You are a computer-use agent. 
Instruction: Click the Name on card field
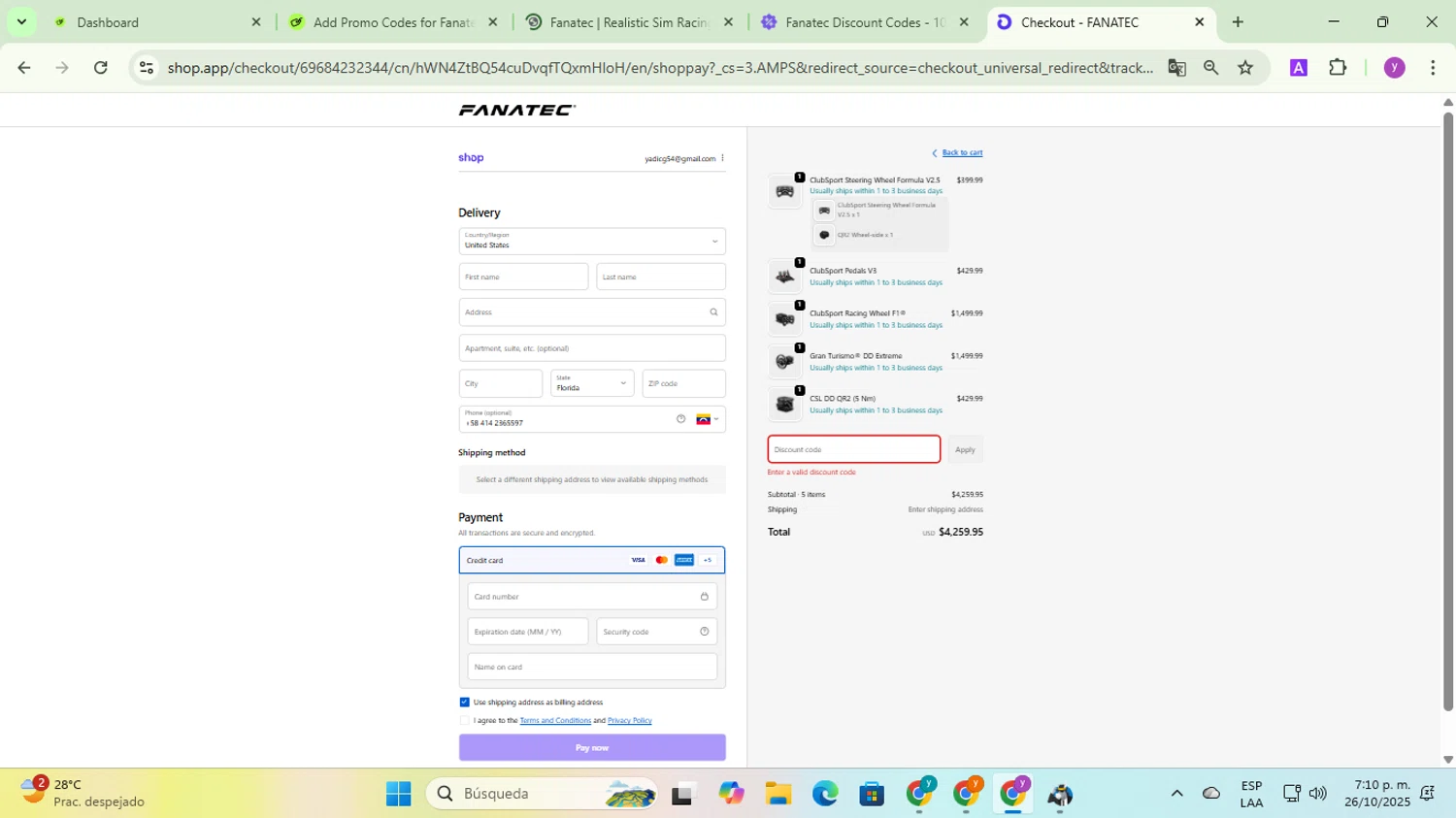pos(592,667)
